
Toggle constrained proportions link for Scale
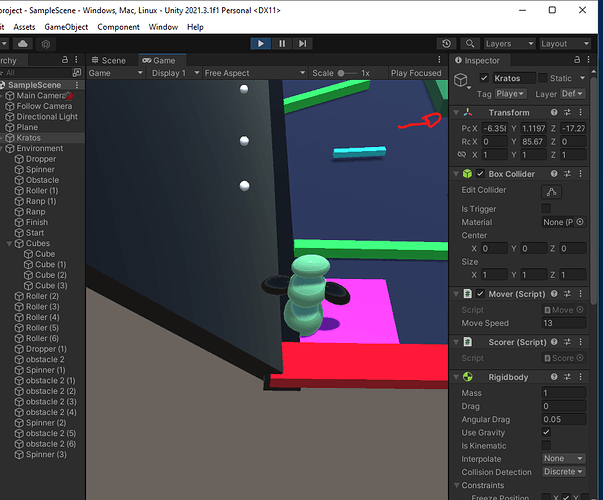461,155
